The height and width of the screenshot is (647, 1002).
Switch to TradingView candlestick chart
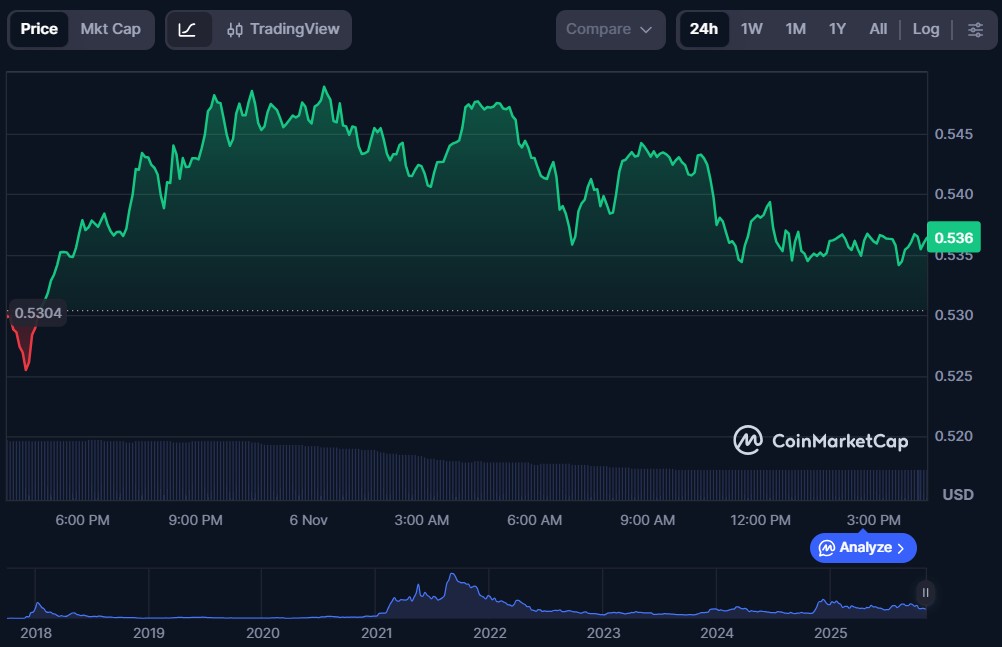(x=283, y=30)
